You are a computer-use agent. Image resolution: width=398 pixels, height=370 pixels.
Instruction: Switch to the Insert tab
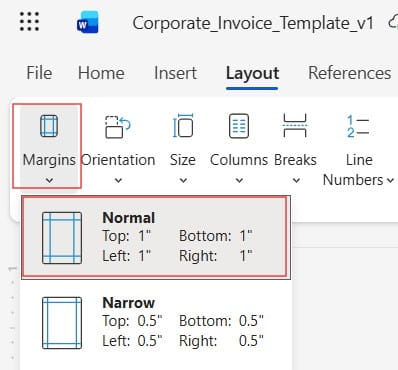pyautogui.click(x=175, y=73)
